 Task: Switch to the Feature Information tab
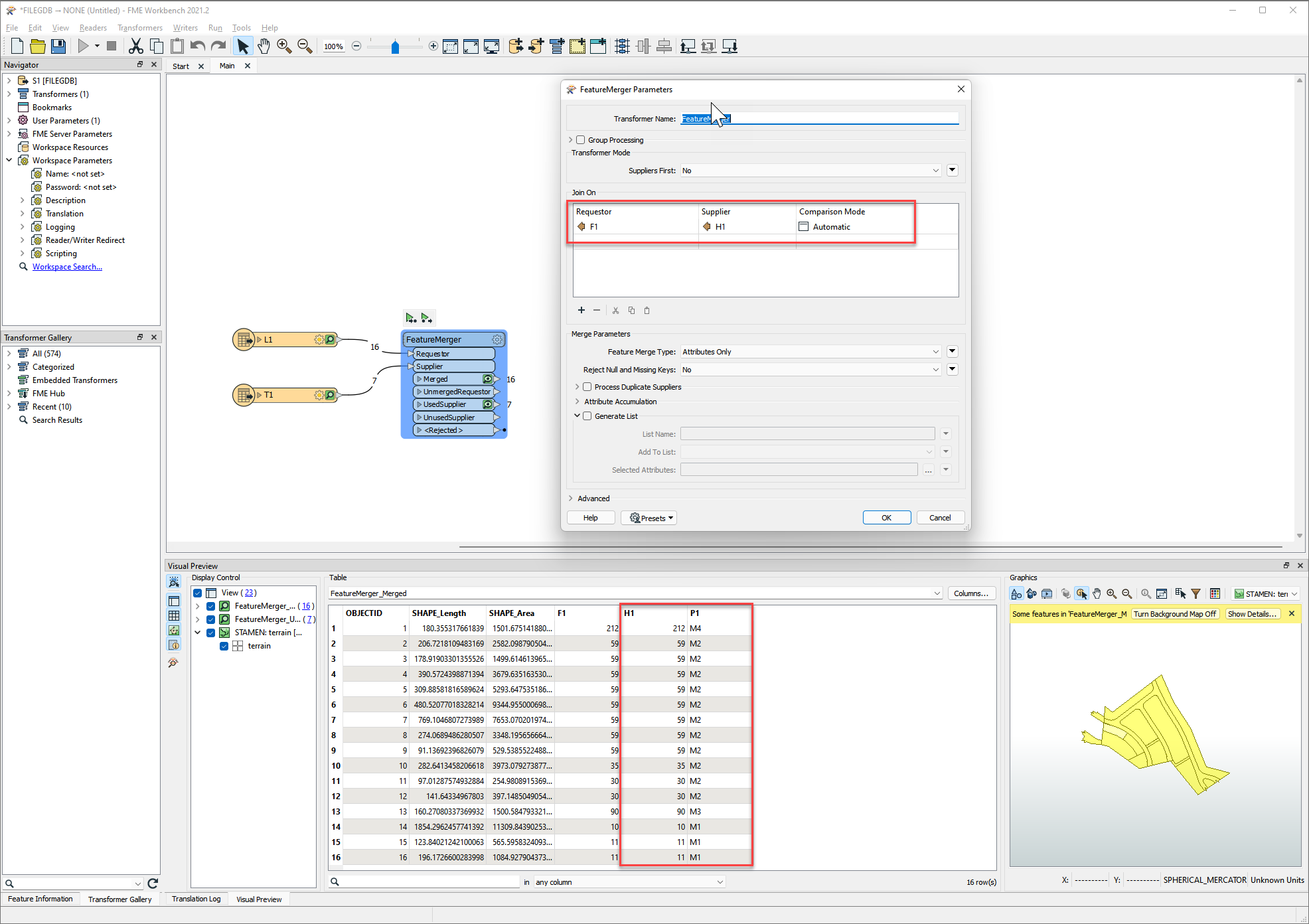[x=40, y=899]
